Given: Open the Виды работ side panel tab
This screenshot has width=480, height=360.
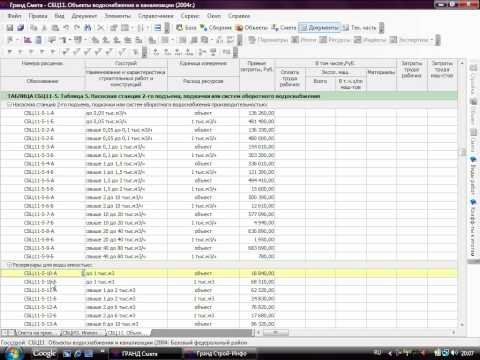Looking at the screenshot, I should (473, 175).
